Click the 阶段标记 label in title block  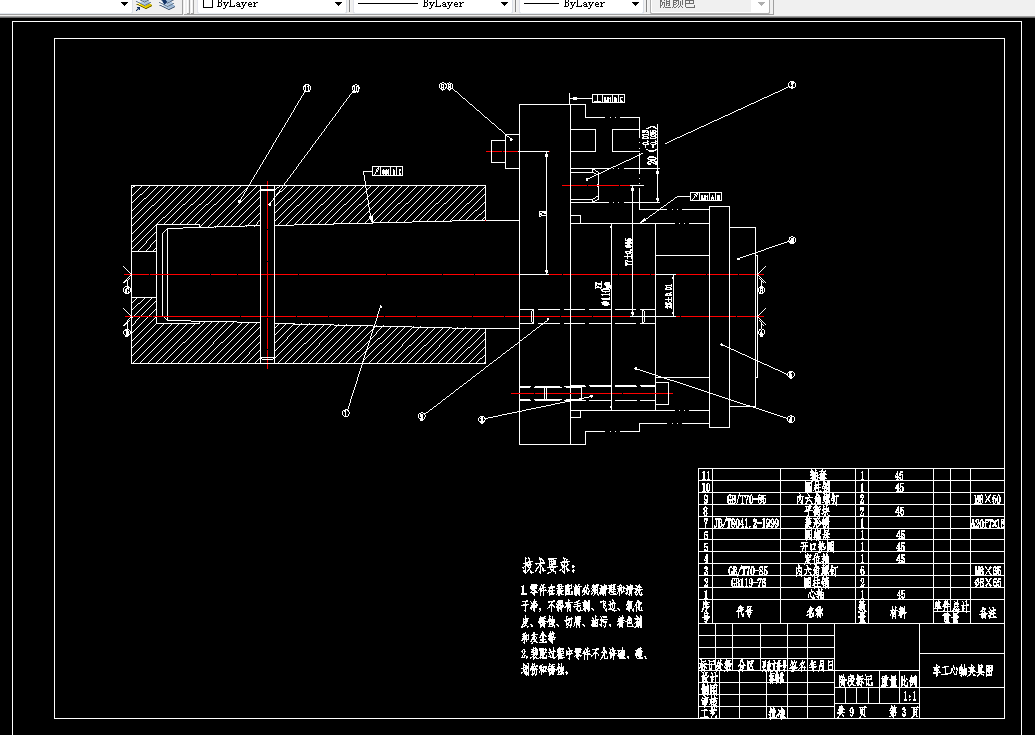(855, 680)
